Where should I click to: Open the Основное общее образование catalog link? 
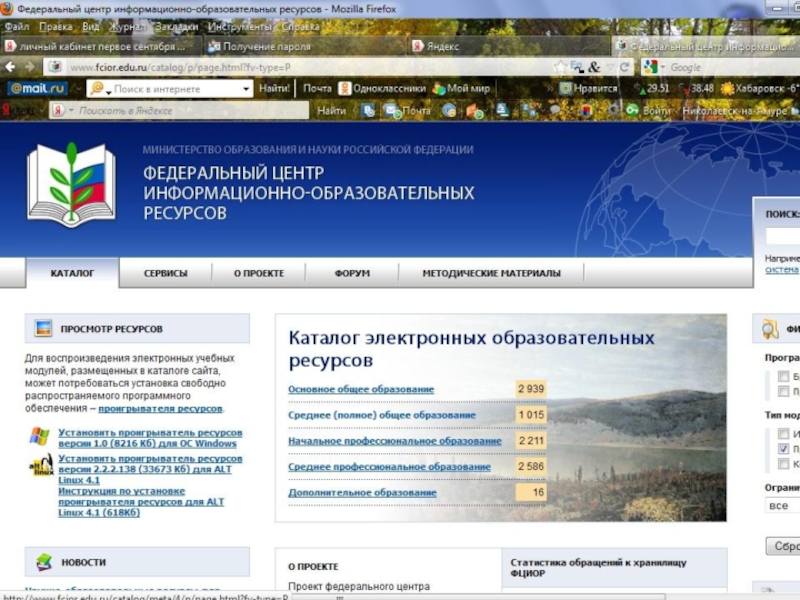[x=361, y=389]
